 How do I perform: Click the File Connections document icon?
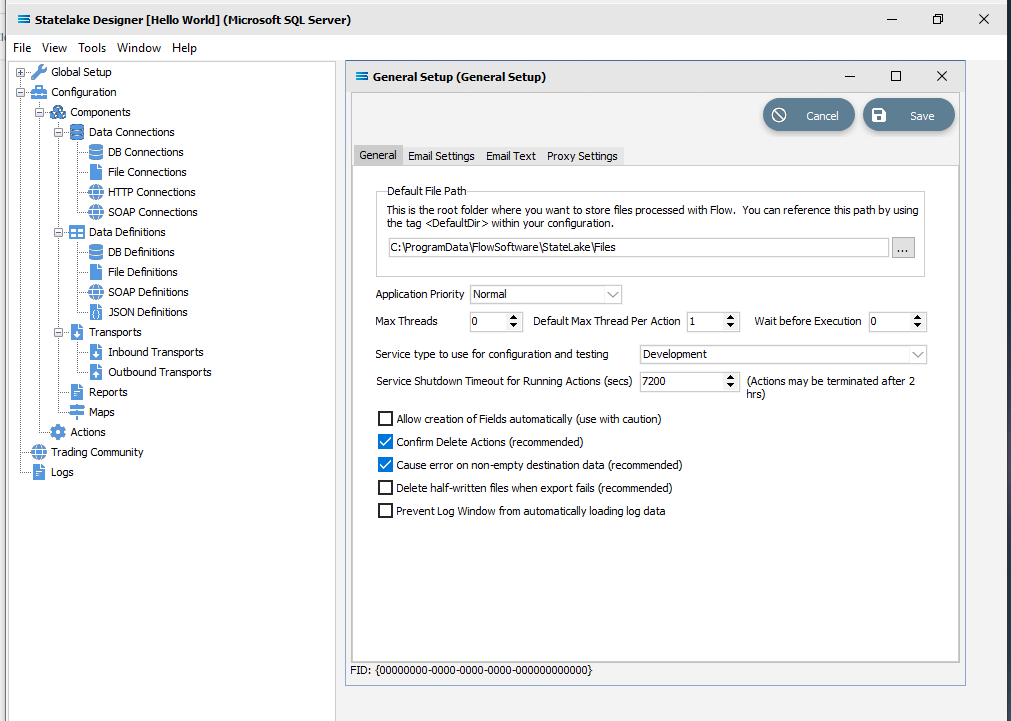[x=96, y=172]
